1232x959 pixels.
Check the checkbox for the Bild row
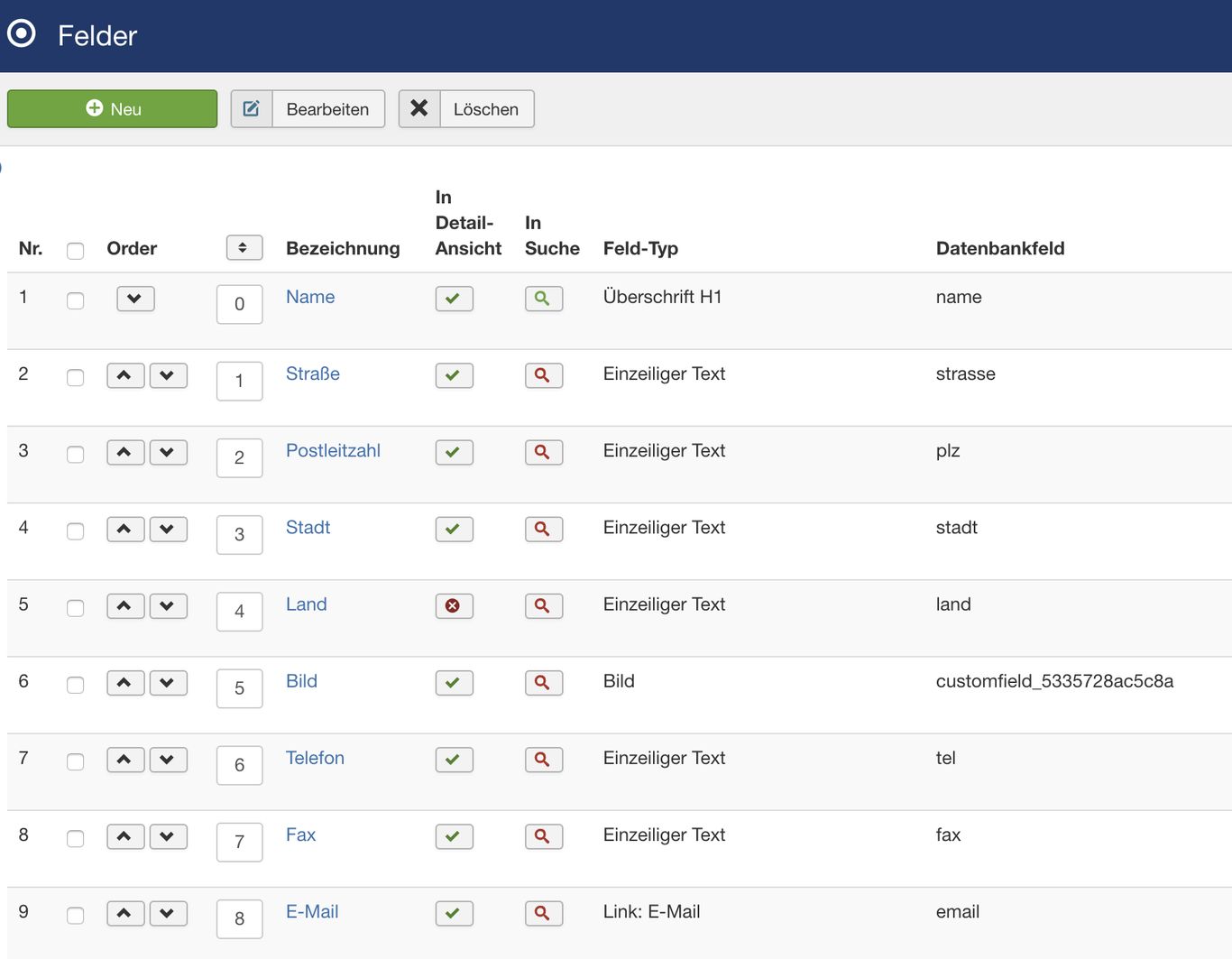coord(76,685)
